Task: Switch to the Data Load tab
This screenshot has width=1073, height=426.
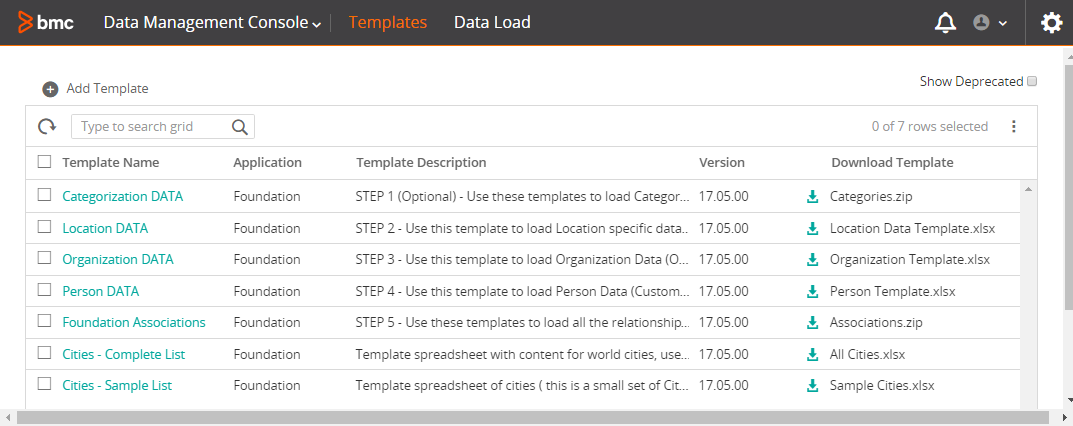Action: pos(492,23)
